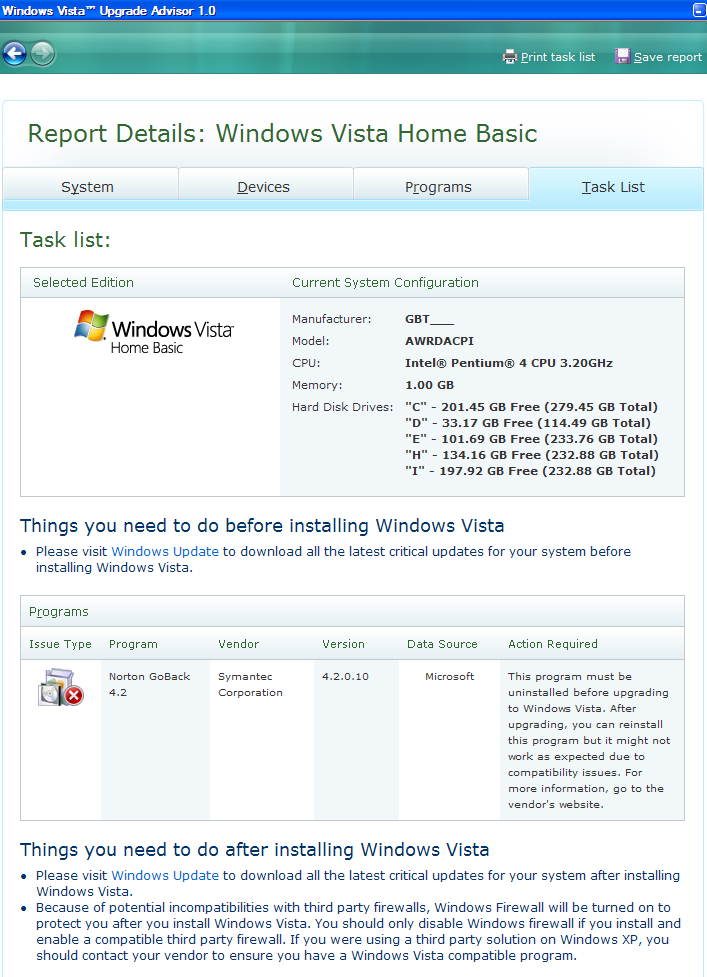
Task: Click the Things you need to do after installing heading
Action: click(x=254, y=850)
